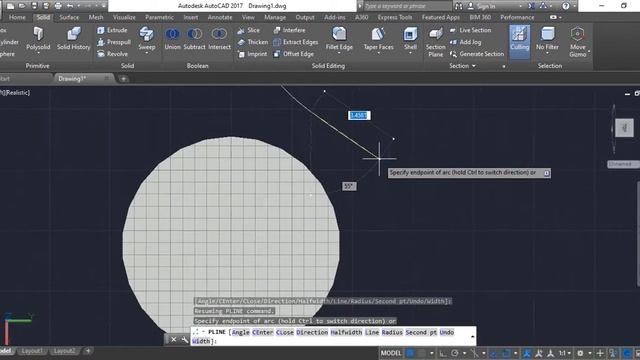Expand the dynamic input tooltip options arrow

tap(546, 173)
